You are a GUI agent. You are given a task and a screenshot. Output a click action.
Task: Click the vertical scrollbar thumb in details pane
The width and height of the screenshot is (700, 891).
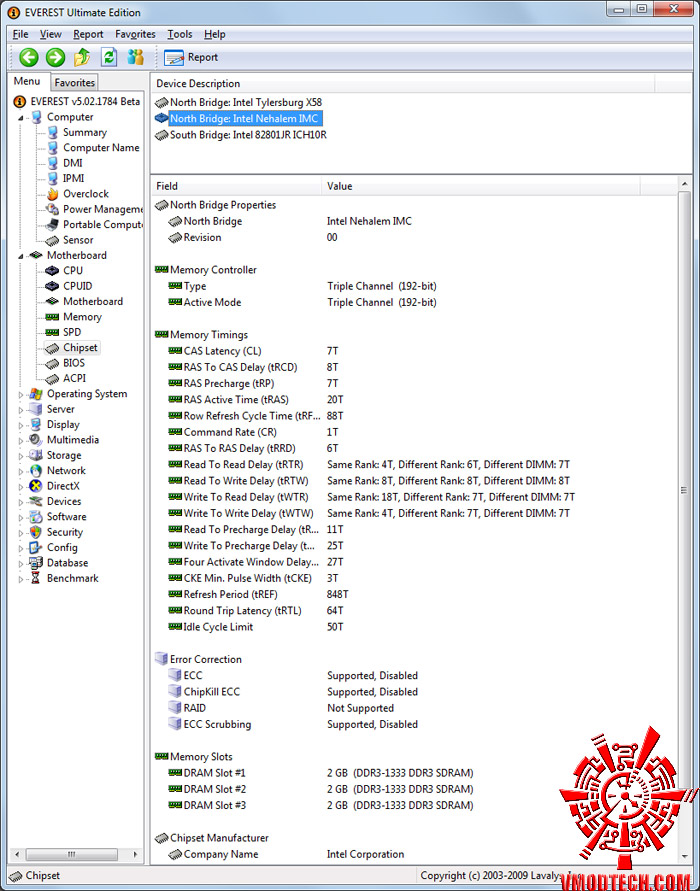(x=684, y=490)
